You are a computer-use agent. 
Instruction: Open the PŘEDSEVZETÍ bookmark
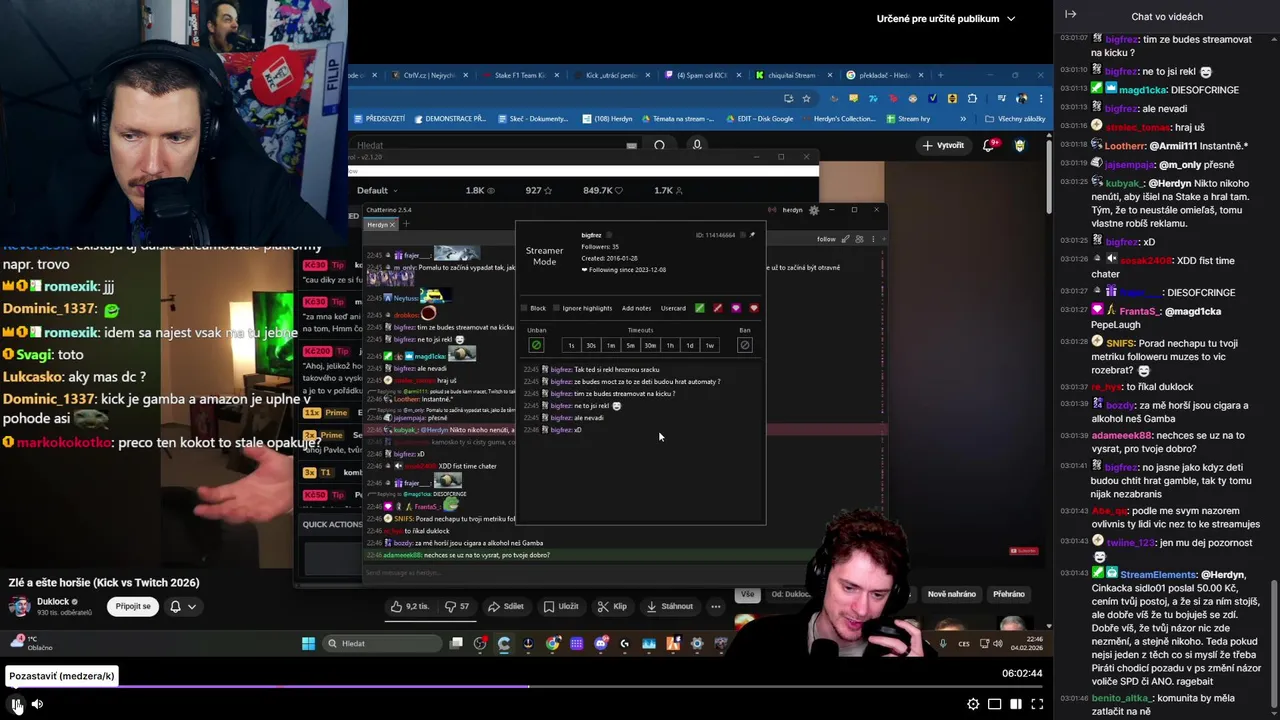(380, 119)
